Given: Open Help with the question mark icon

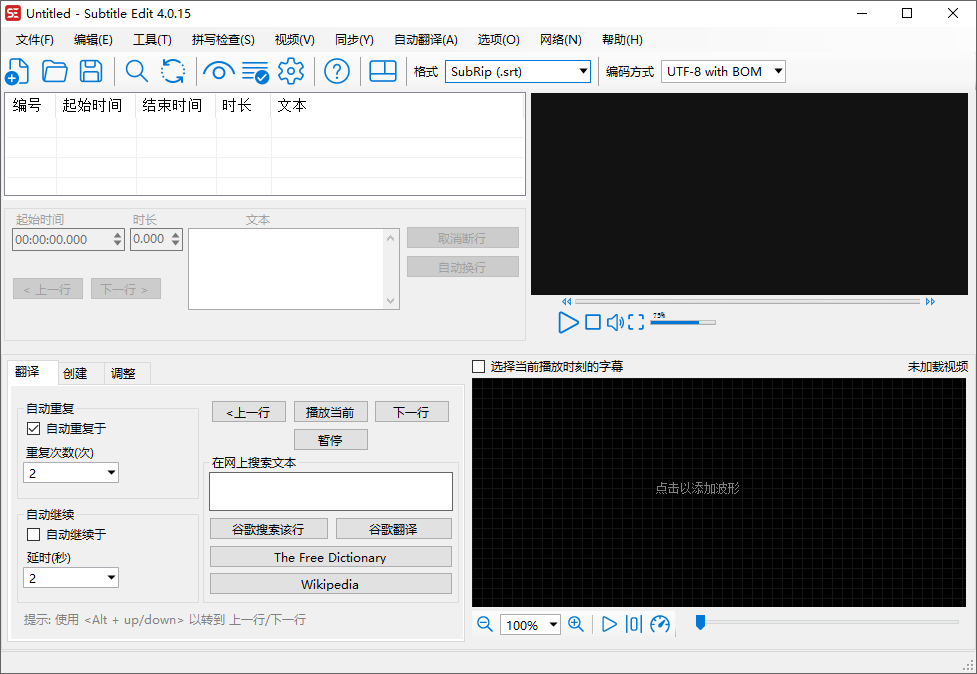Looking at the screenshot, I should [x=337, y=70].
